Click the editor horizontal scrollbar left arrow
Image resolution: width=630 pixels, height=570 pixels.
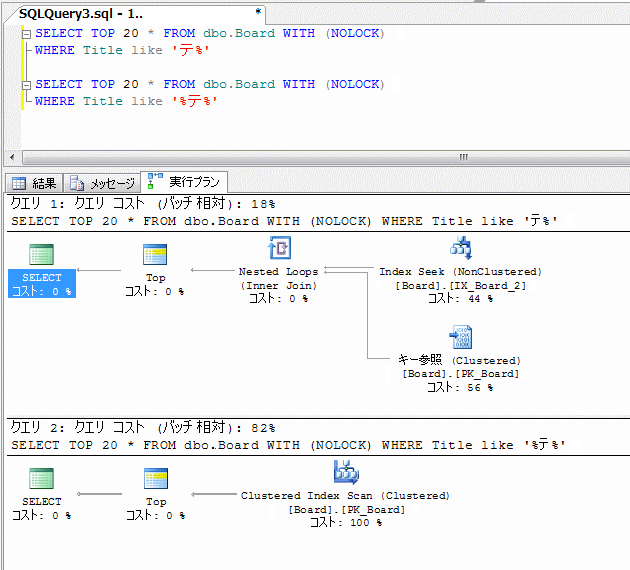pyautogui.click(x=12, y=157)
